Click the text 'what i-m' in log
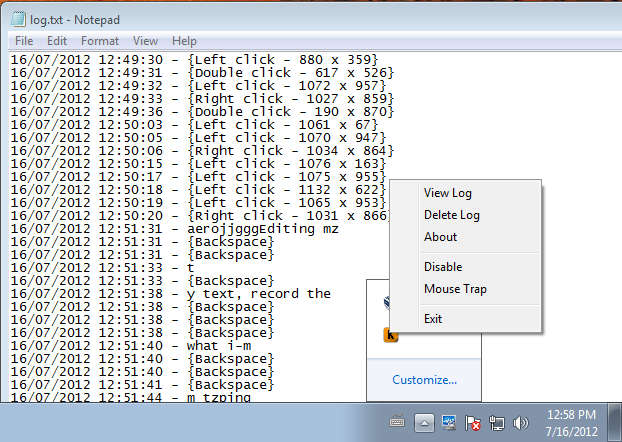Viewport: 622px width, 442px height. 219,346
